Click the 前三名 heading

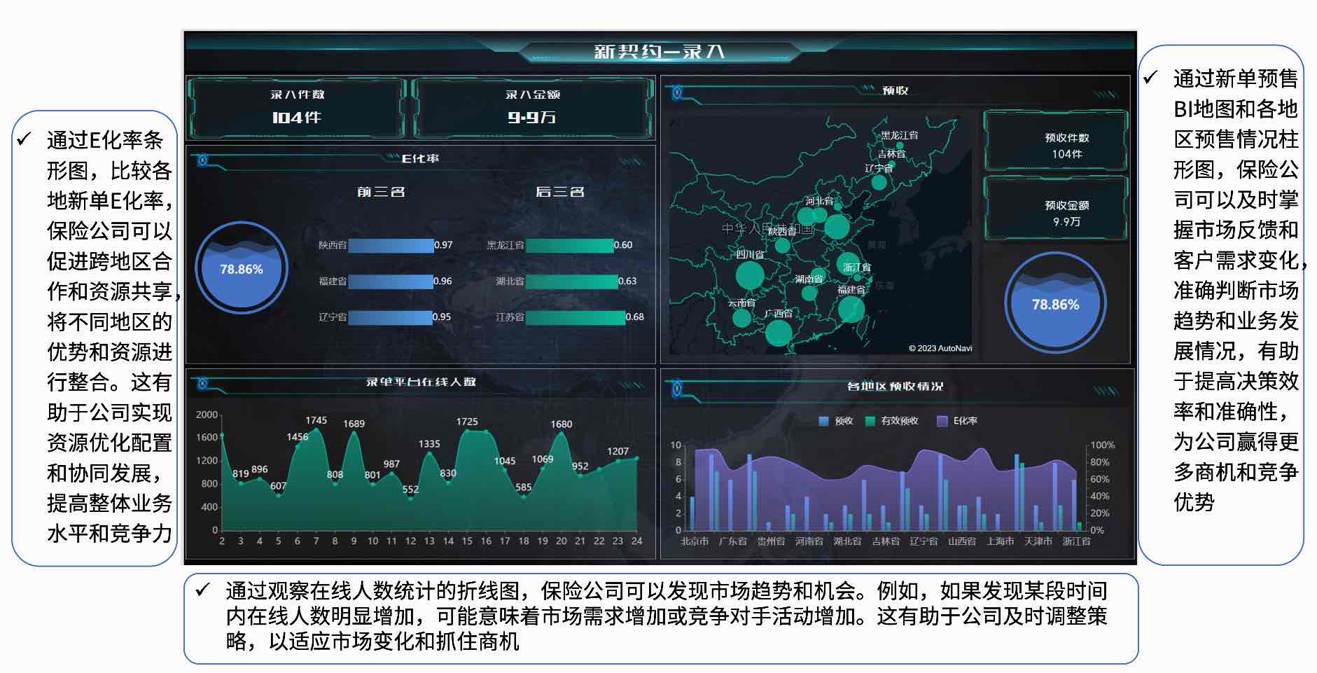380,191
